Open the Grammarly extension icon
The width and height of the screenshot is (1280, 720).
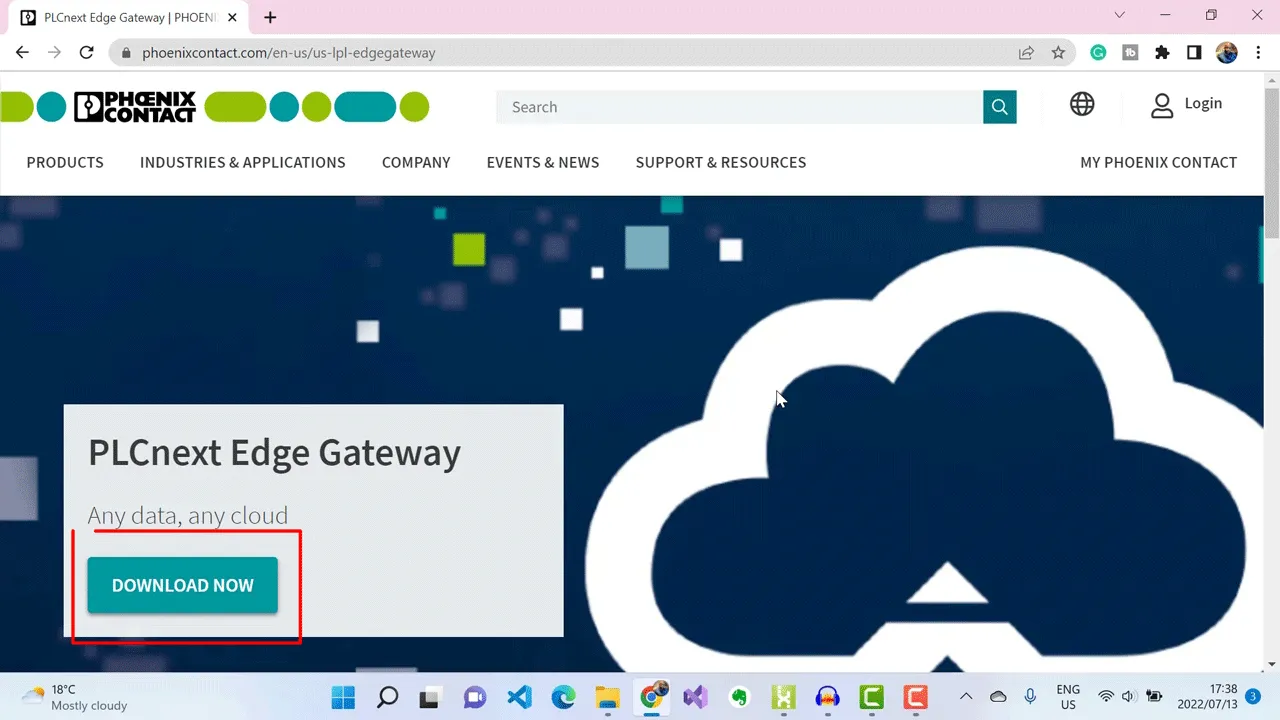1098,53
